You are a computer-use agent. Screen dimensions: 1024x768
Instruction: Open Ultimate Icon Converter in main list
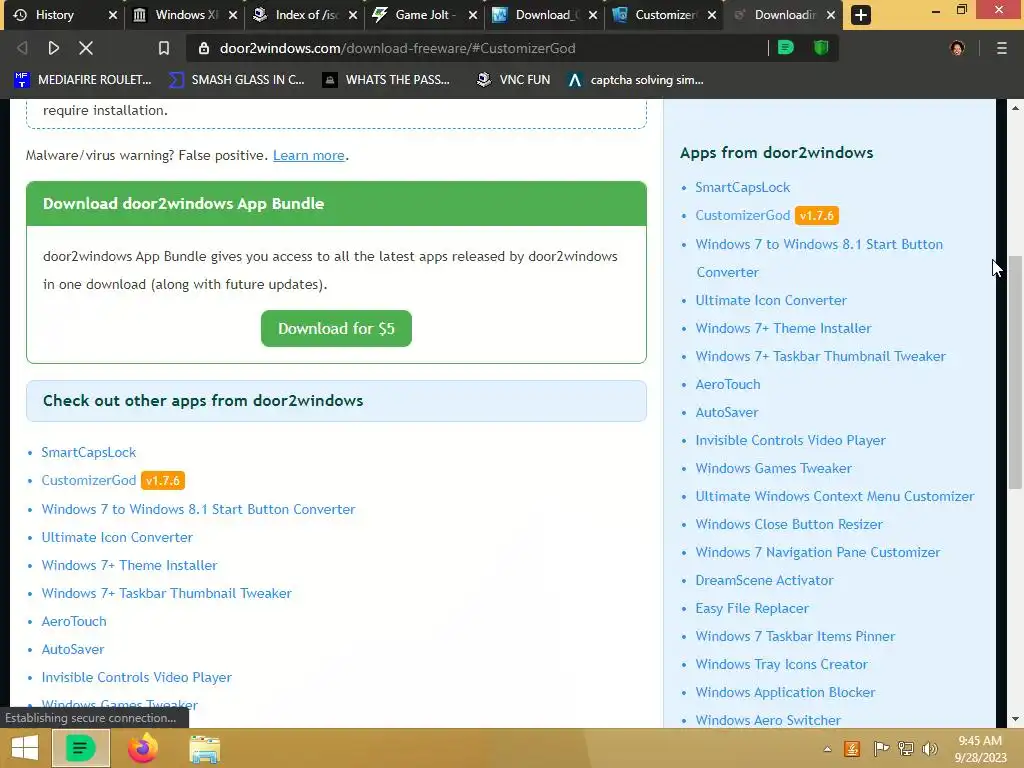[x=118, y=537]
